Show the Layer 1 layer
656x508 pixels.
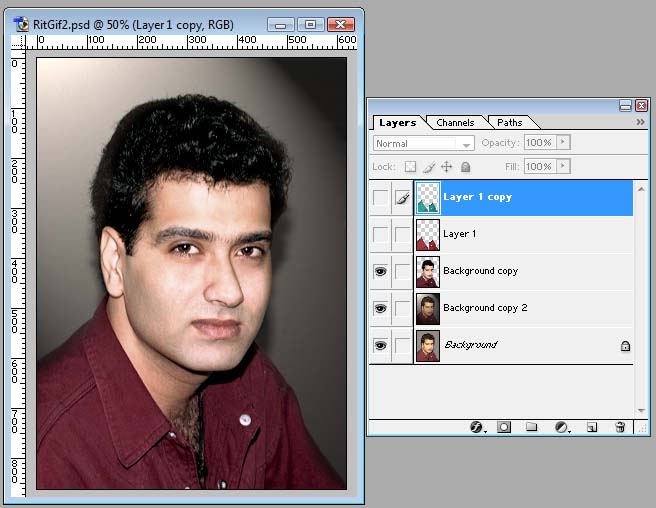(x=380, y=234)
